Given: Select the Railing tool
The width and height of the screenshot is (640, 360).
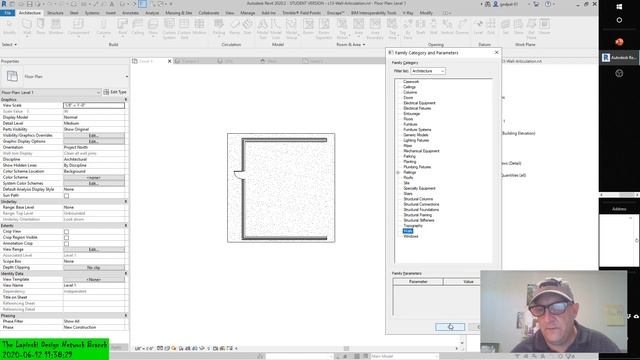Looking at the screenshot, I should [219, 27].
